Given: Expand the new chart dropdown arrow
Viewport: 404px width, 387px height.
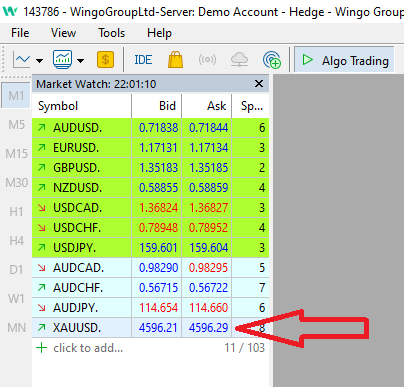Looking at the screenshot, I should click(40, 61).
